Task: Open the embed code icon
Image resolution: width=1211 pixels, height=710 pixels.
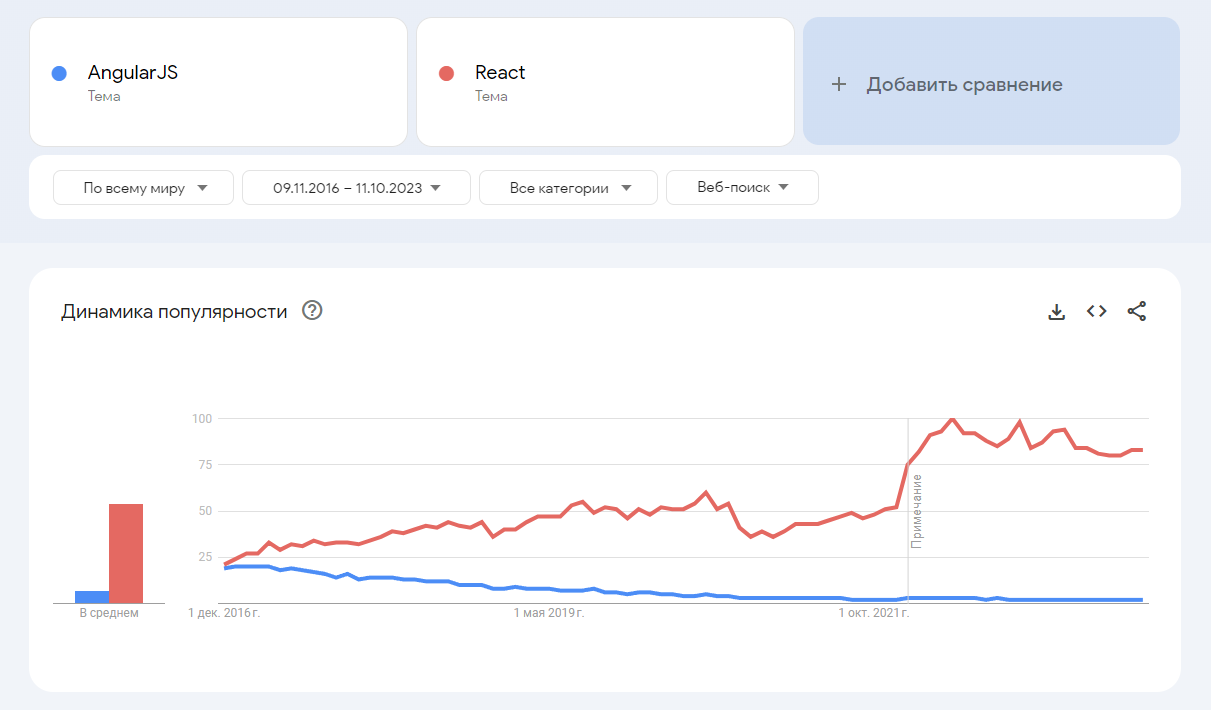Action: [1096, 311]
